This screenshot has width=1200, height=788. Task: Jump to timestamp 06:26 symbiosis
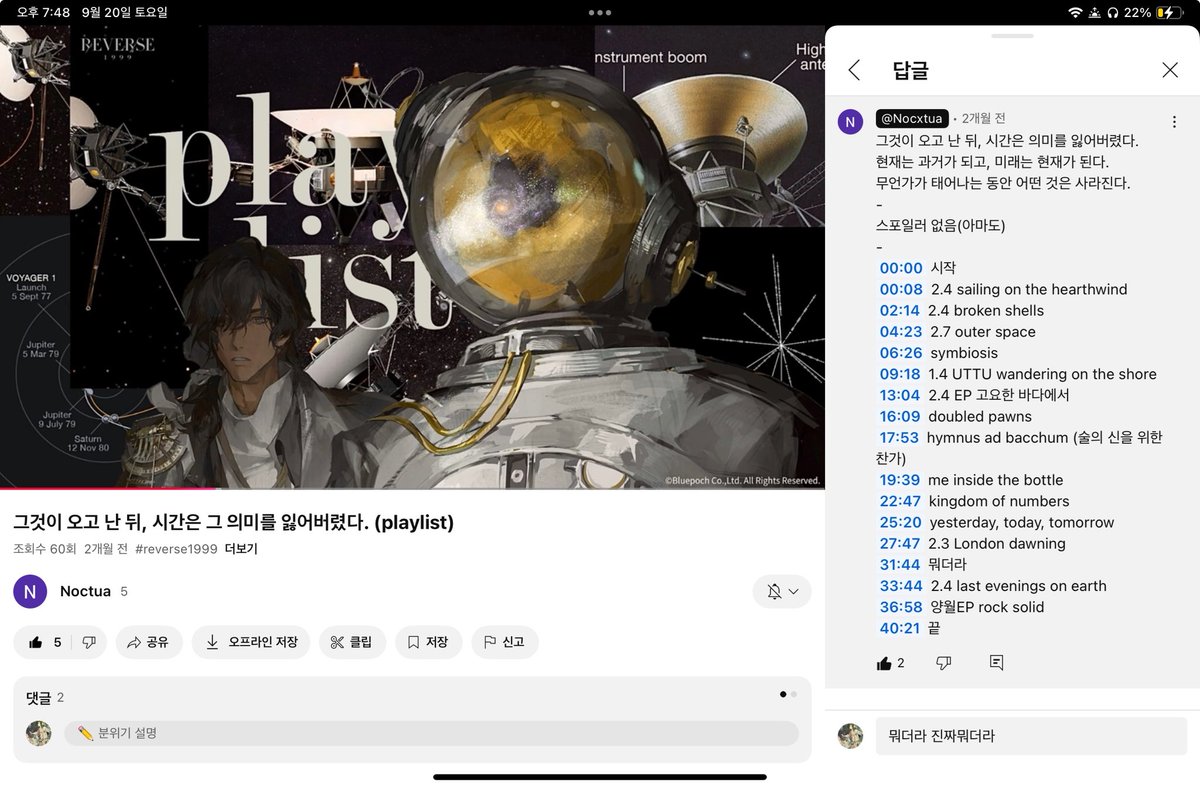tap(901, 353)
